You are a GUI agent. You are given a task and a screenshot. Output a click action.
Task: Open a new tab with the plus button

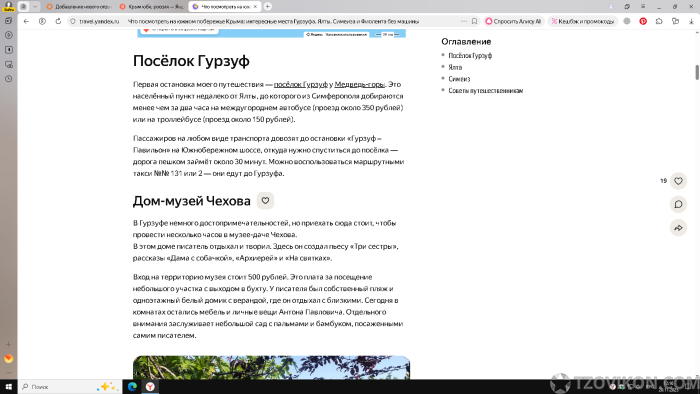[x=267, y=6]
